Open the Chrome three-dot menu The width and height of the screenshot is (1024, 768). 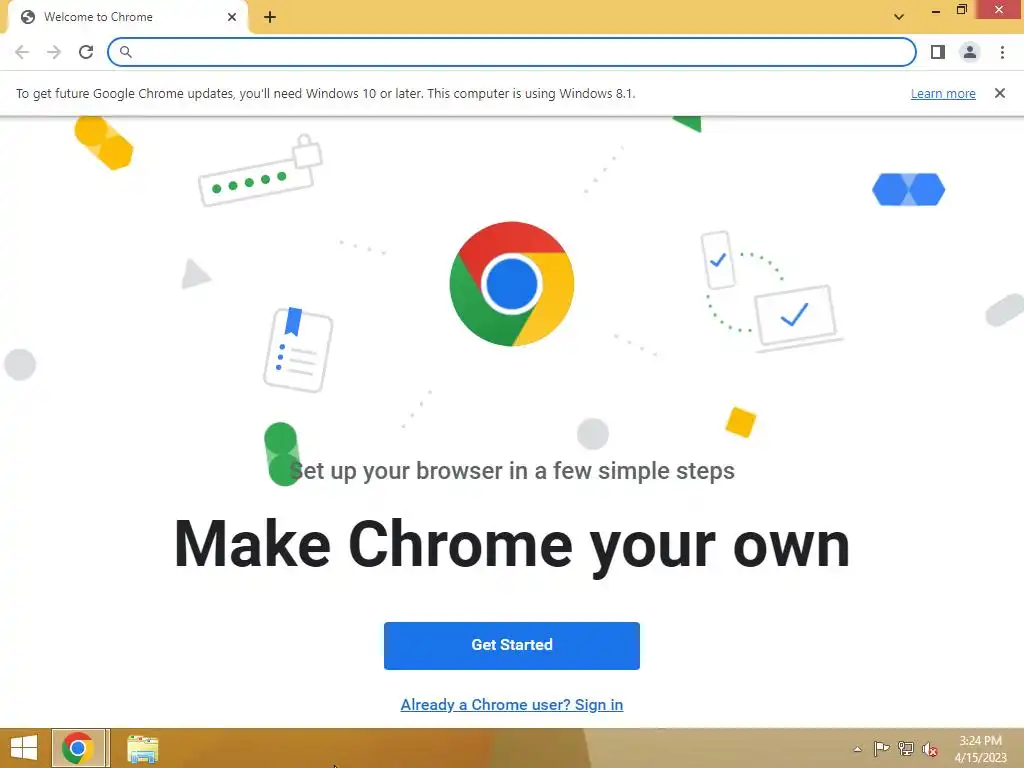coord(1002,52)
